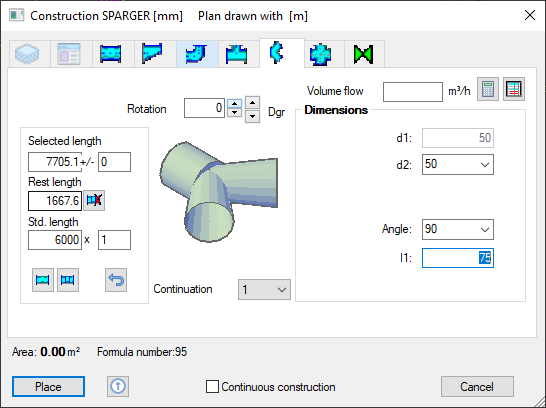Click the Place button

pos(48,386)
